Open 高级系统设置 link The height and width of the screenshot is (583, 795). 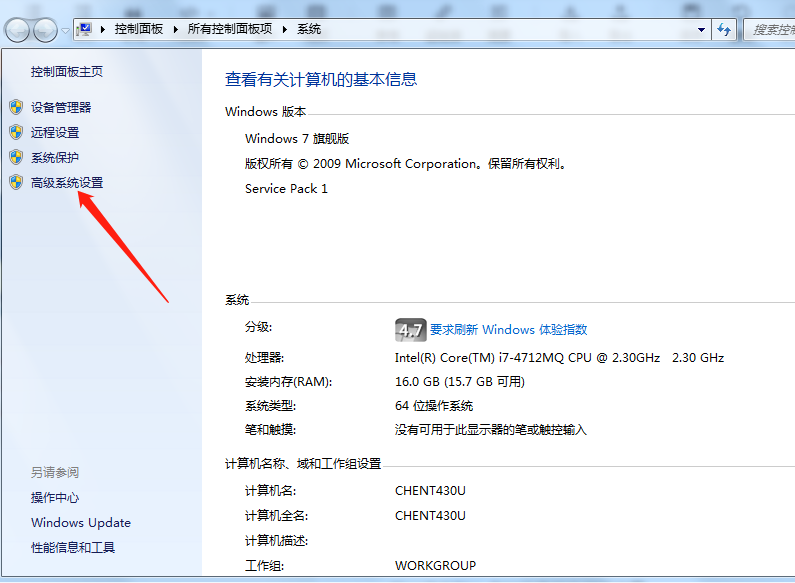tap(67, 183)
